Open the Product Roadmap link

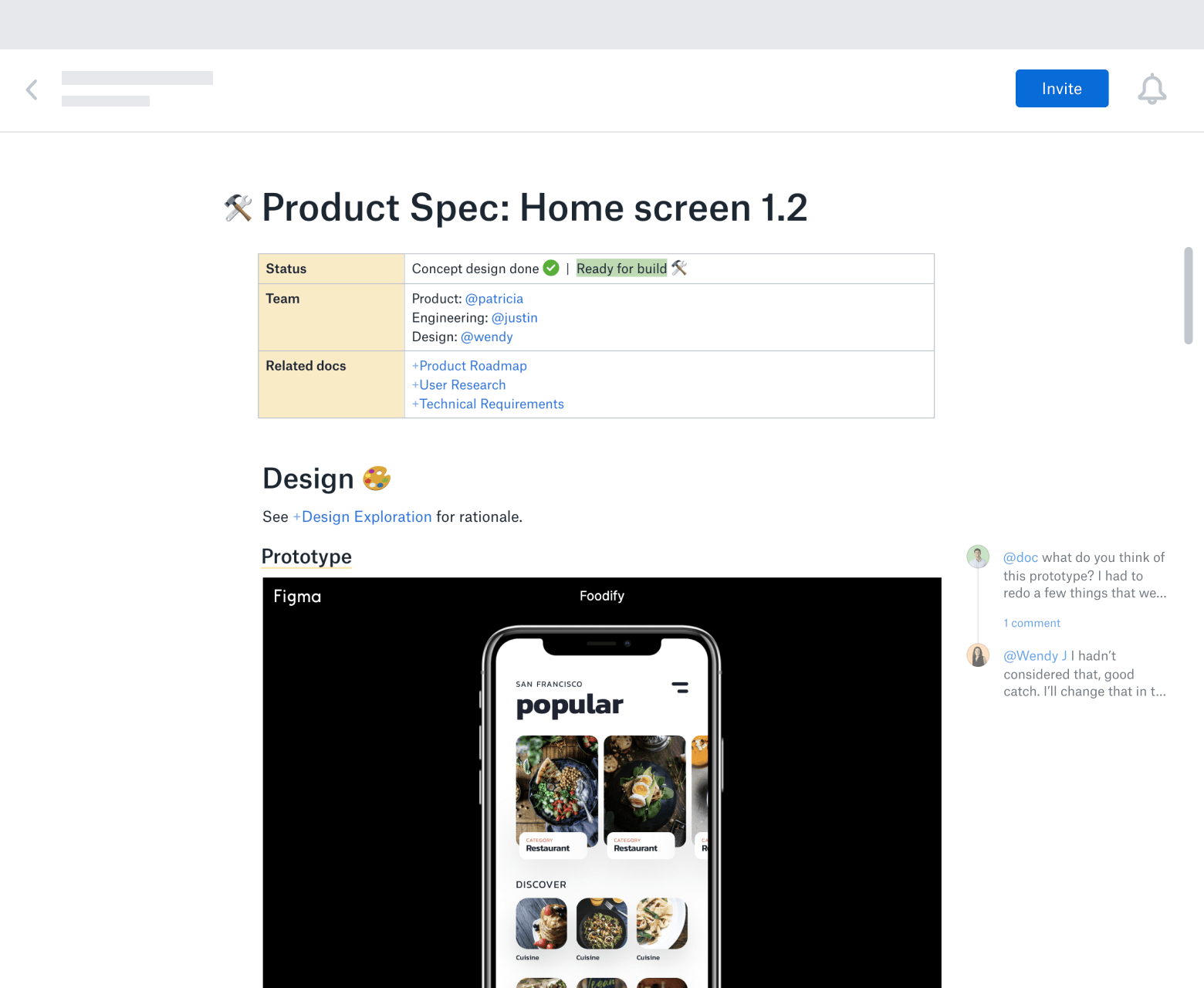tap(469, 366)
